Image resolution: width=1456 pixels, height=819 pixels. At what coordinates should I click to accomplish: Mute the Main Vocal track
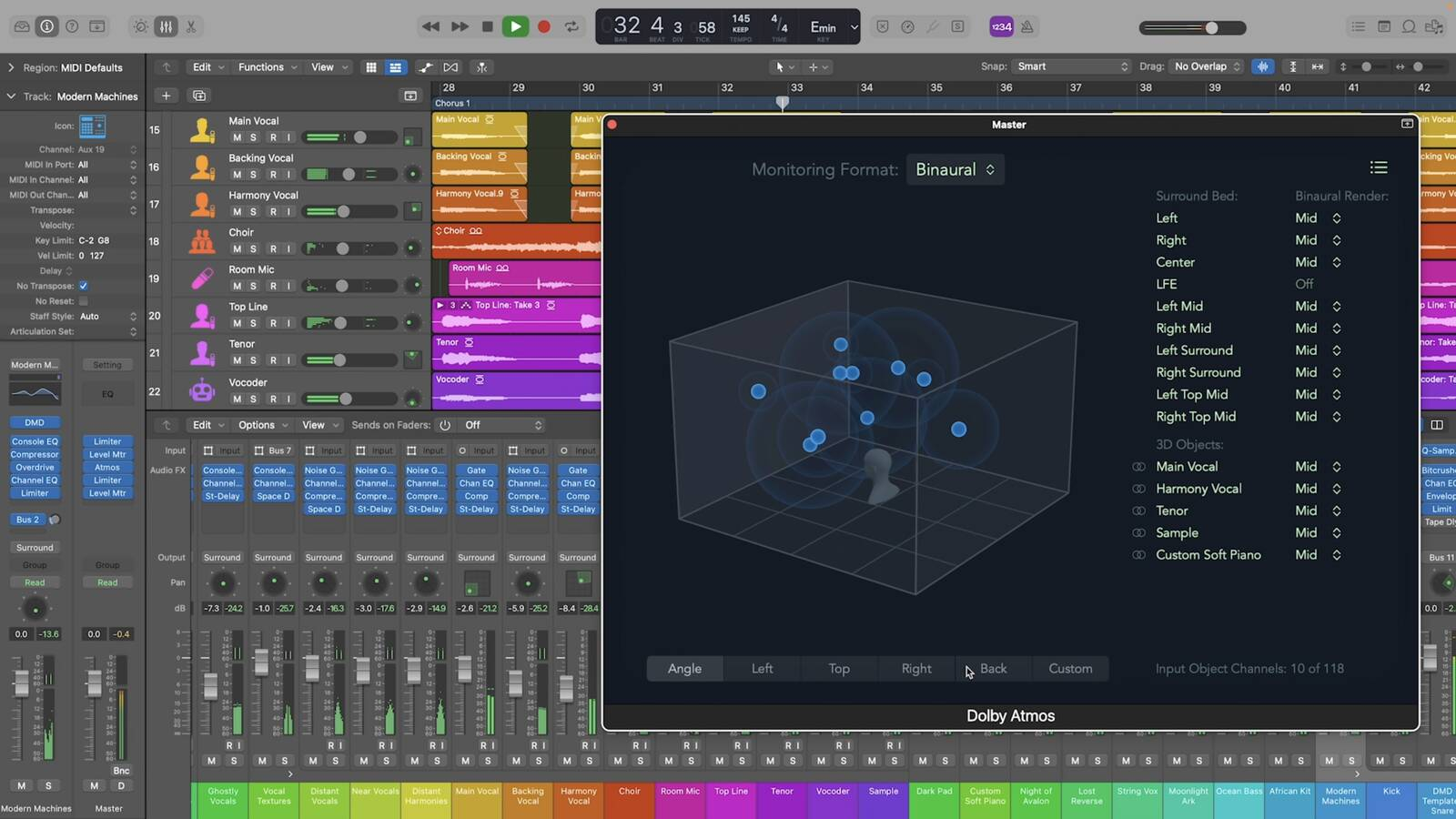tap(237, 137)
